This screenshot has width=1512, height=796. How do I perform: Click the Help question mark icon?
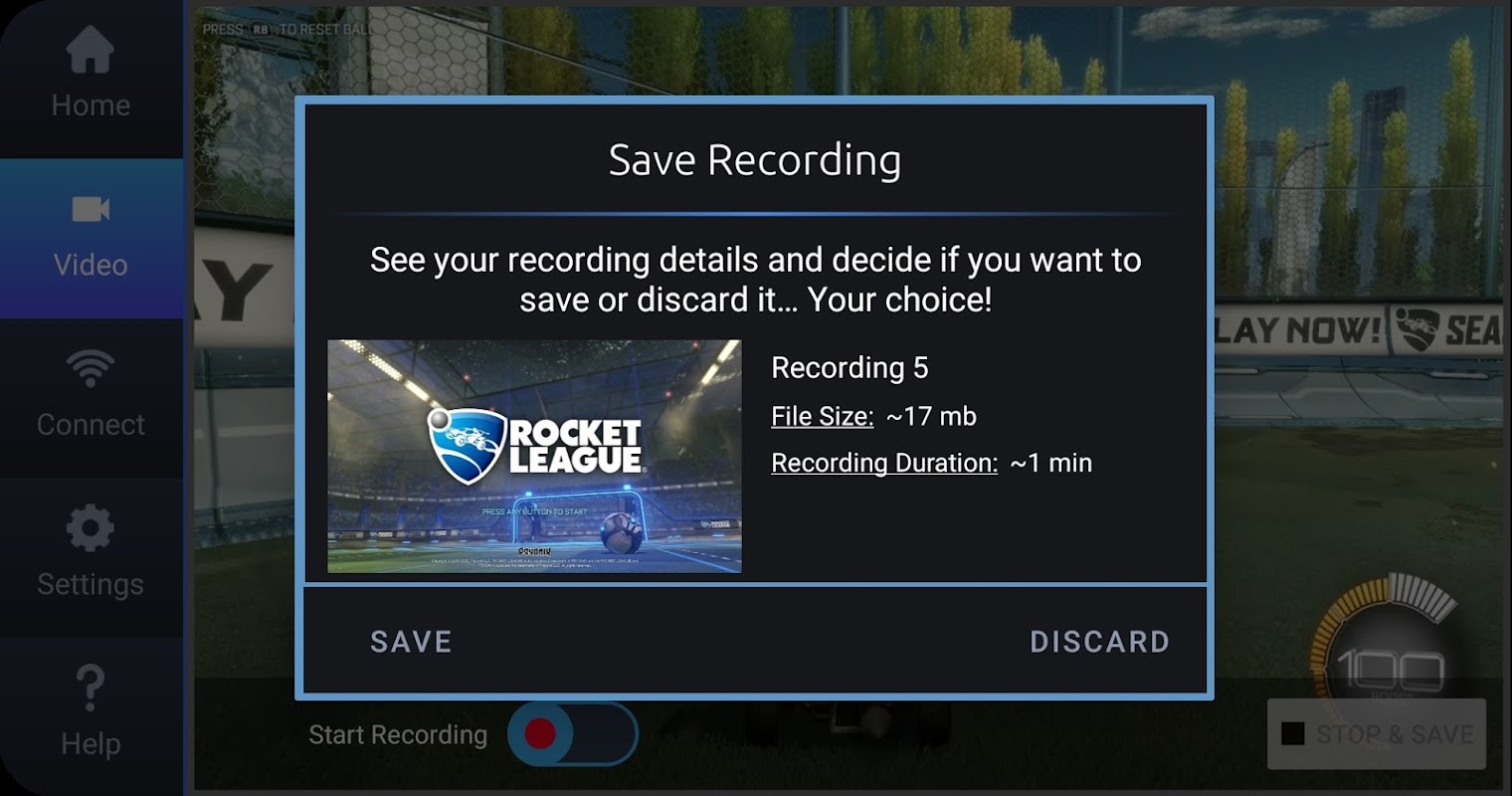91,688
